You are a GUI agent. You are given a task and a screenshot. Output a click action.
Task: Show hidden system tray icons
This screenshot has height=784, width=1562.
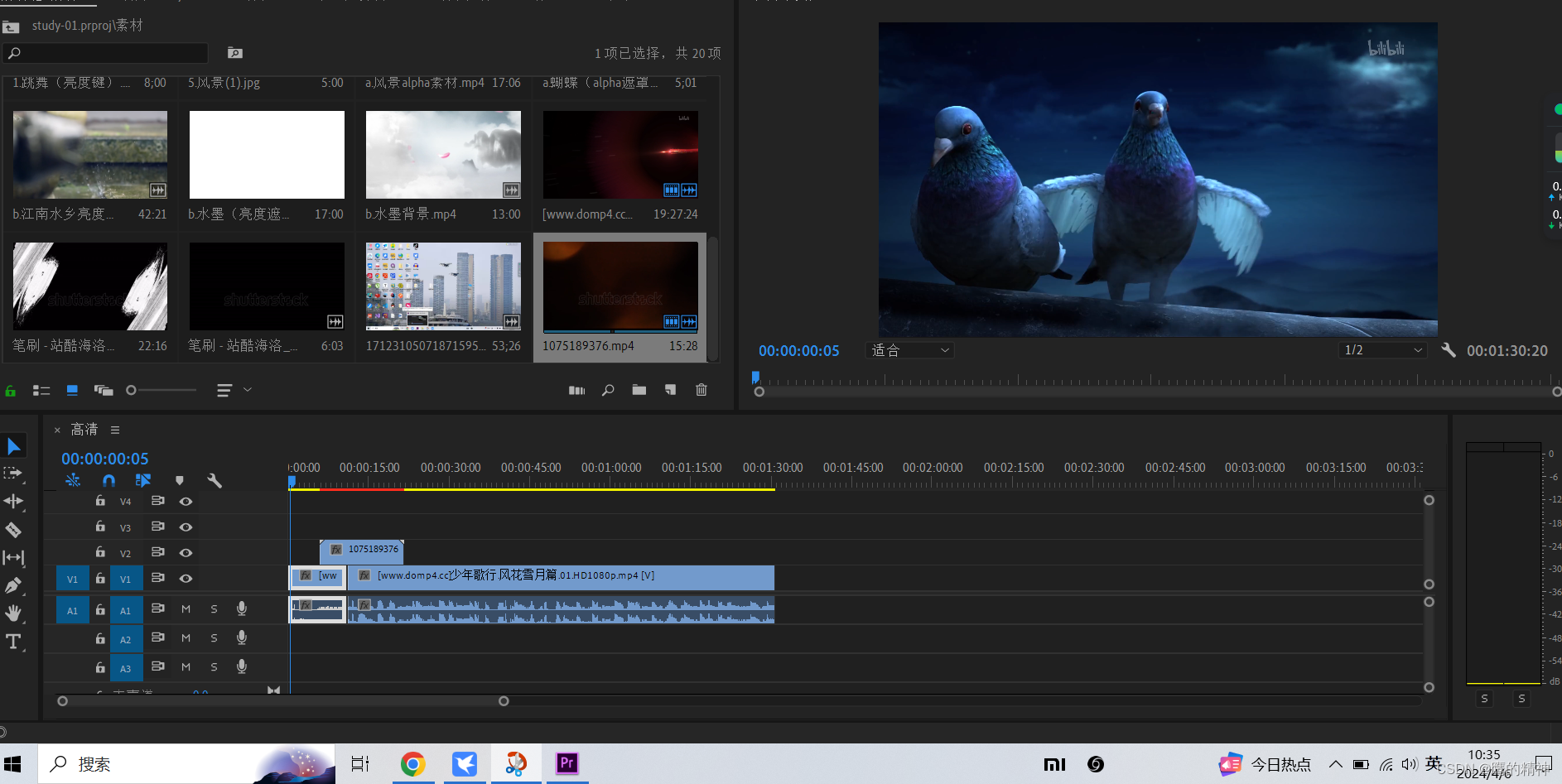(1335, 764)
